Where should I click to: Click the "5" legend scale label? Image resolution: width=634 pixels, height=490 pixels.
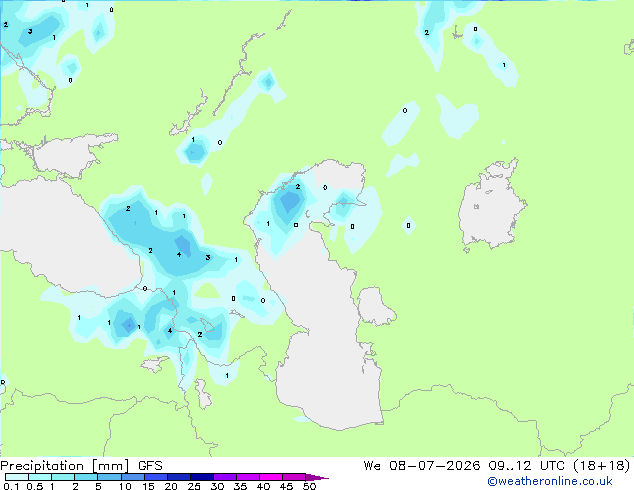click(98, 486)
